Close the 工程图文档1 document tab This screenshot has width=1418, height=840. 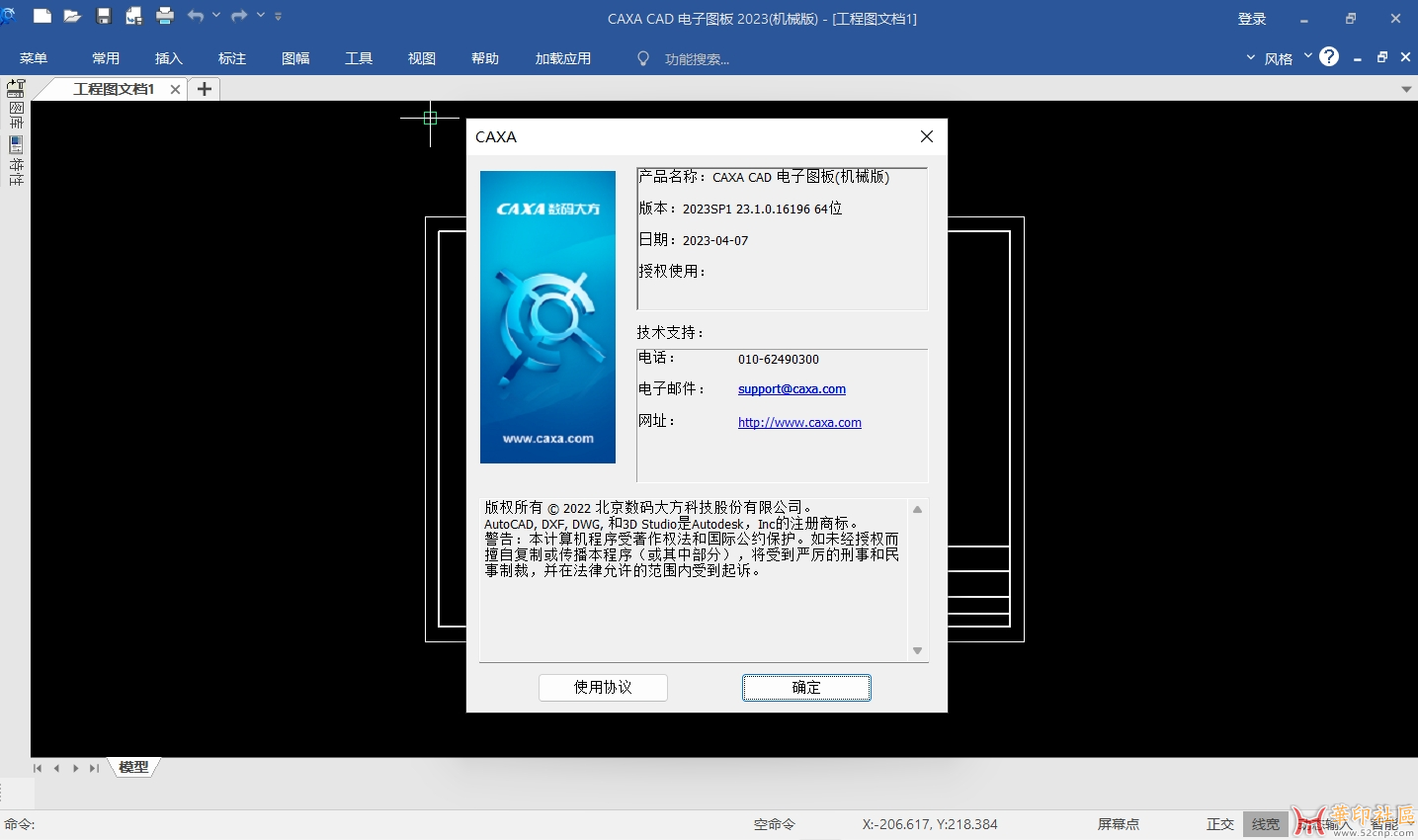pos(175,89)
